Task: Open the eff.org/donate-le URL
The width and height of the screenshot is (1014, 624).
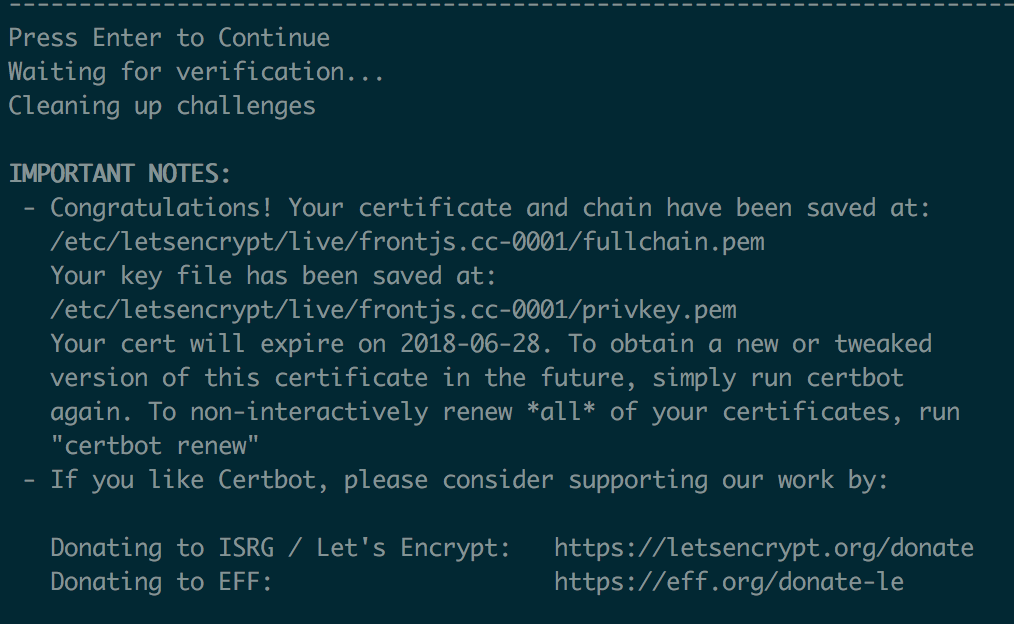Action: point(728,582)
